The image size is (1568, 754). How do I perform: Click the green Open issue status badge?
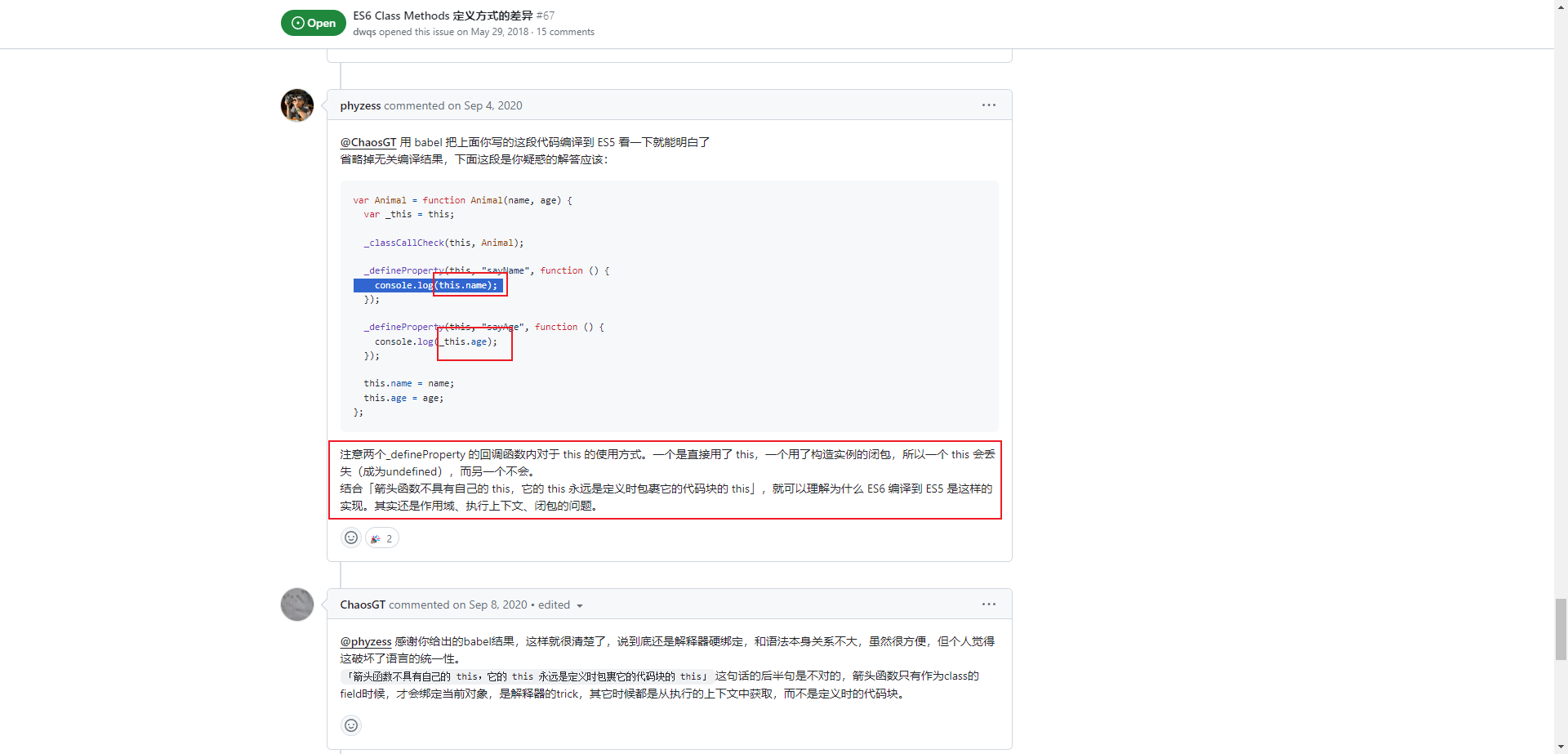click(x=314, y=23)
